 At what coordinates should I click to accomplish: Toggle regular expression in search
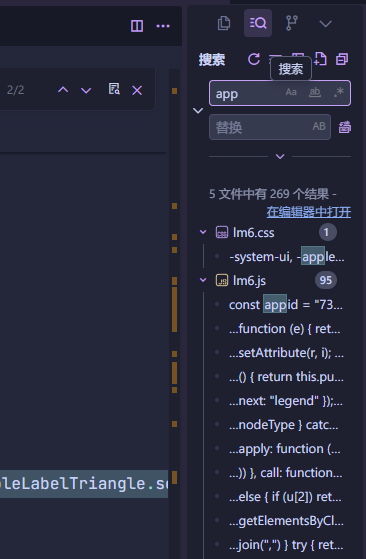point(339,92)
